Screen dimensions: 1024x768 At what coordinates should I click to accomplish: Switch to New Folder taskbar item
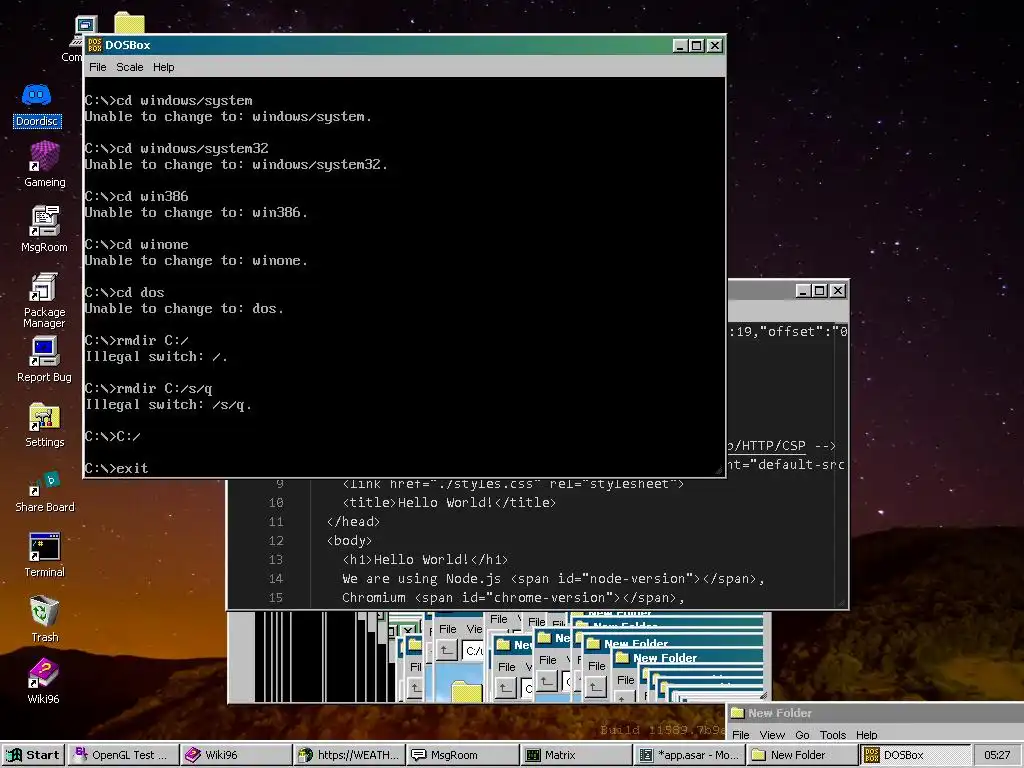coord(801,755)
